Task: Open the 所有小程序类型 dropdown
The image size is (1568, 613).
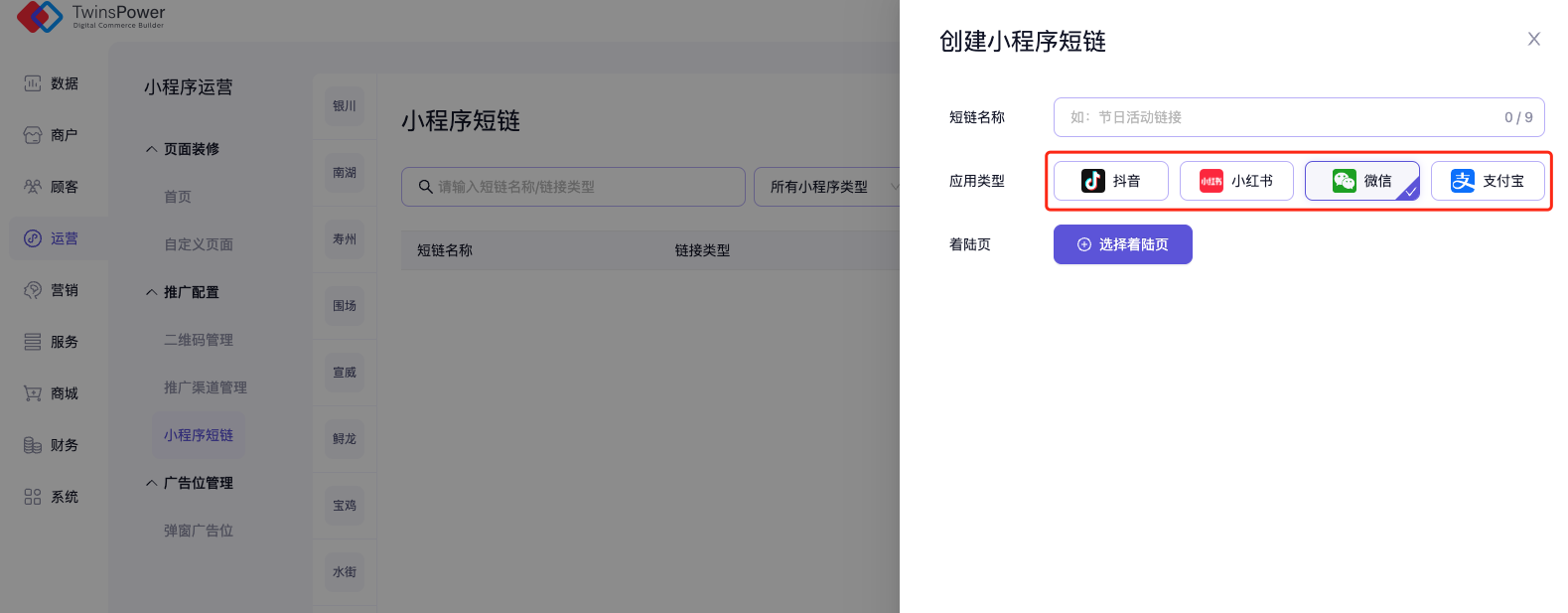Action: point(829,187)
